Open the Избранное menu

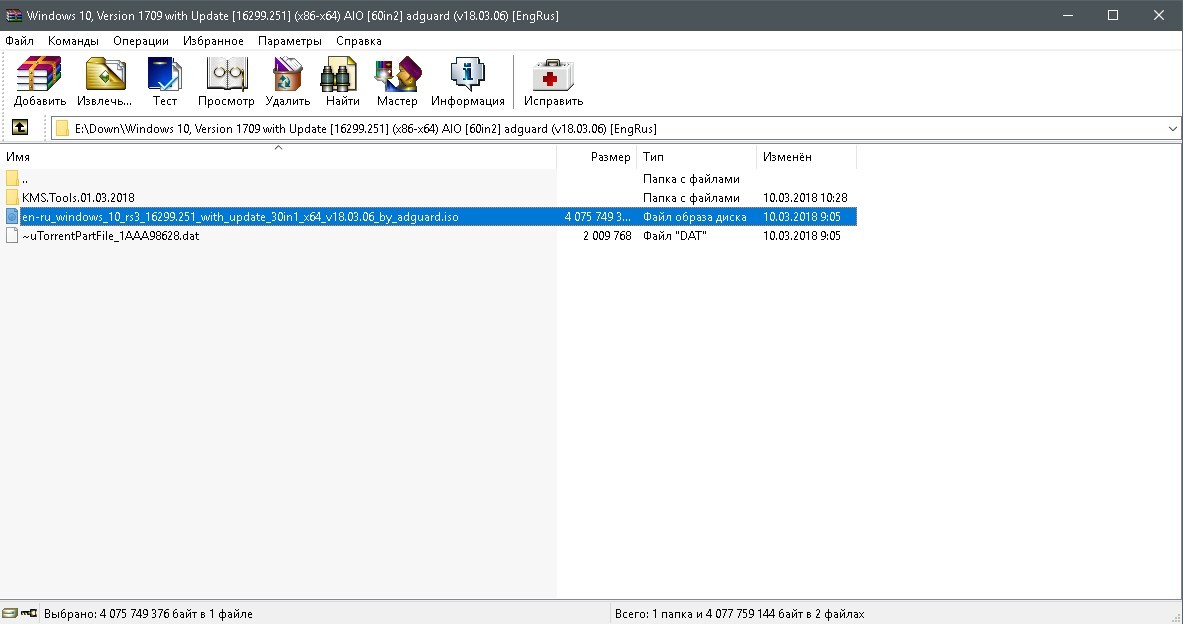click(x=213, y=41)
